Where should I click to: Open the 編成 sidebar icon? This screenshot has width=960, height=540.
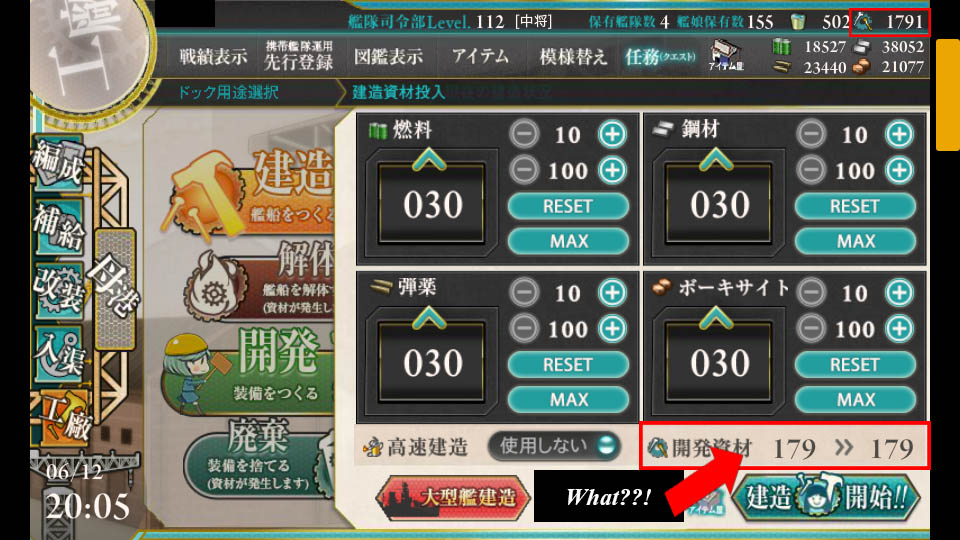(58, 163)
